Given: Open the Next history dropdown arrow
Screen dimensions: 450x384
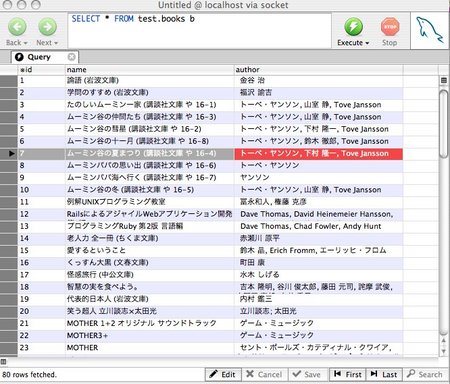Looking at the screenshot, I should 56,43.
